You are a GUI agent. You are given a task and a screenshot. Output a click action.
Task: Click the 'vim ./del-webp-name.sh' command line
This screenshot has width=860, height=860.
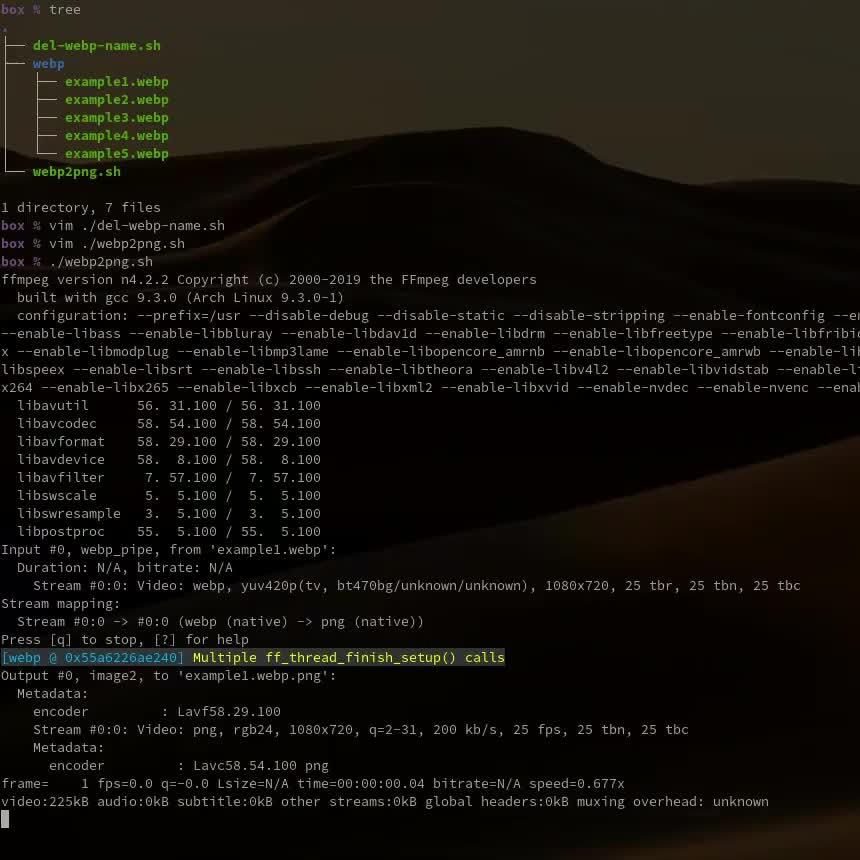point(112,225)
